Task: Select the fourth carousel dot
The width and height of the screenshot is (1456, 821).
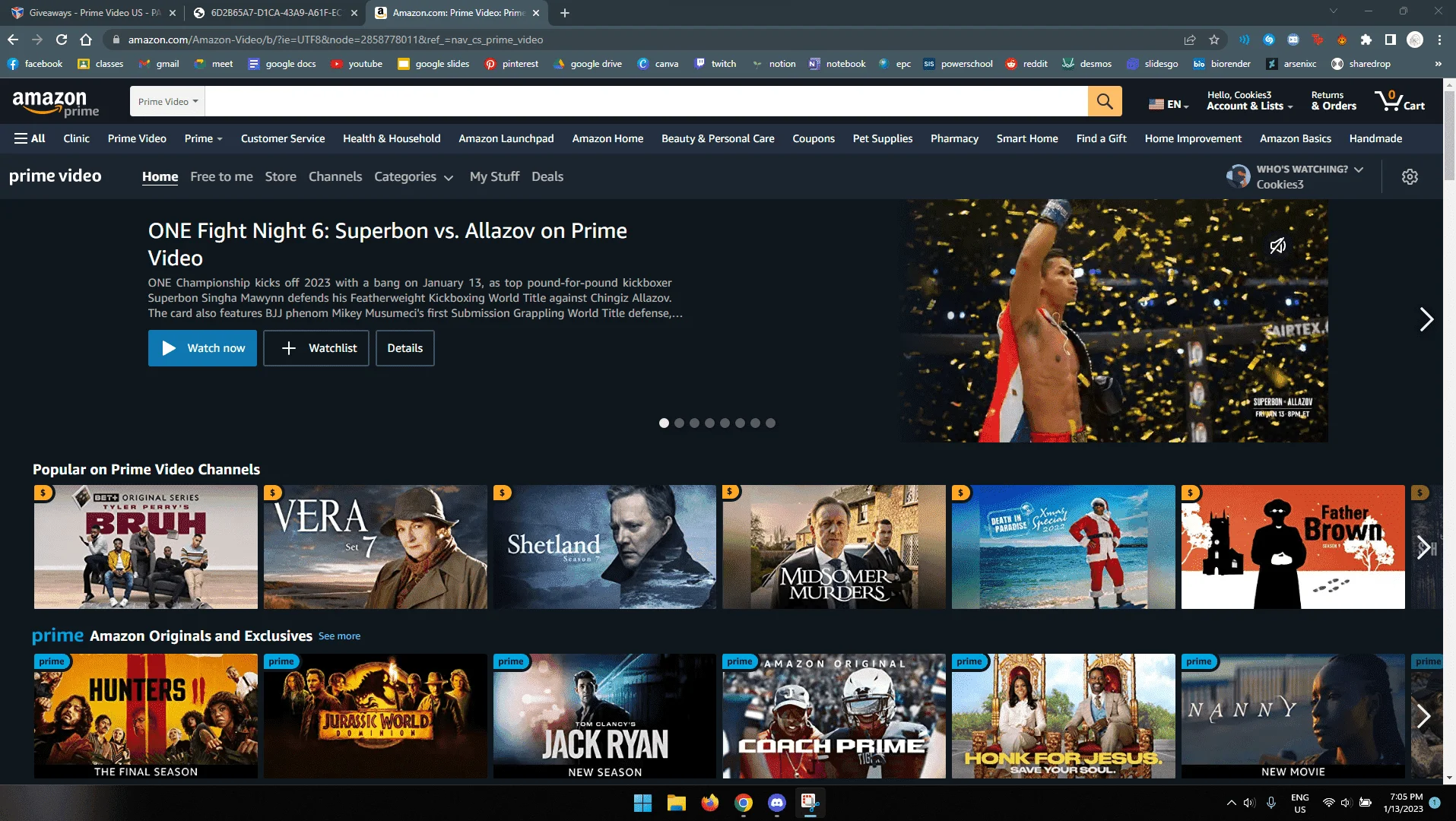Action: tap(709, 423)
